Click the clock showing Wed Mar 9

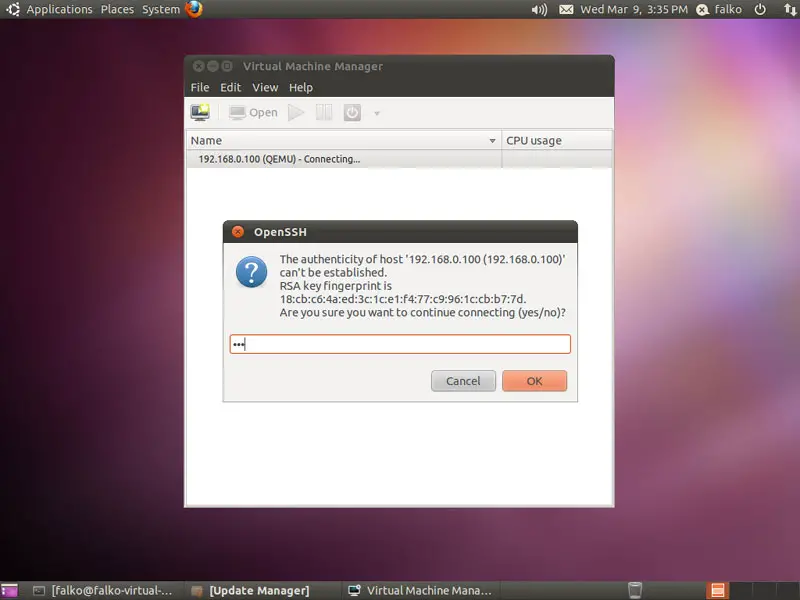point(634,10)
